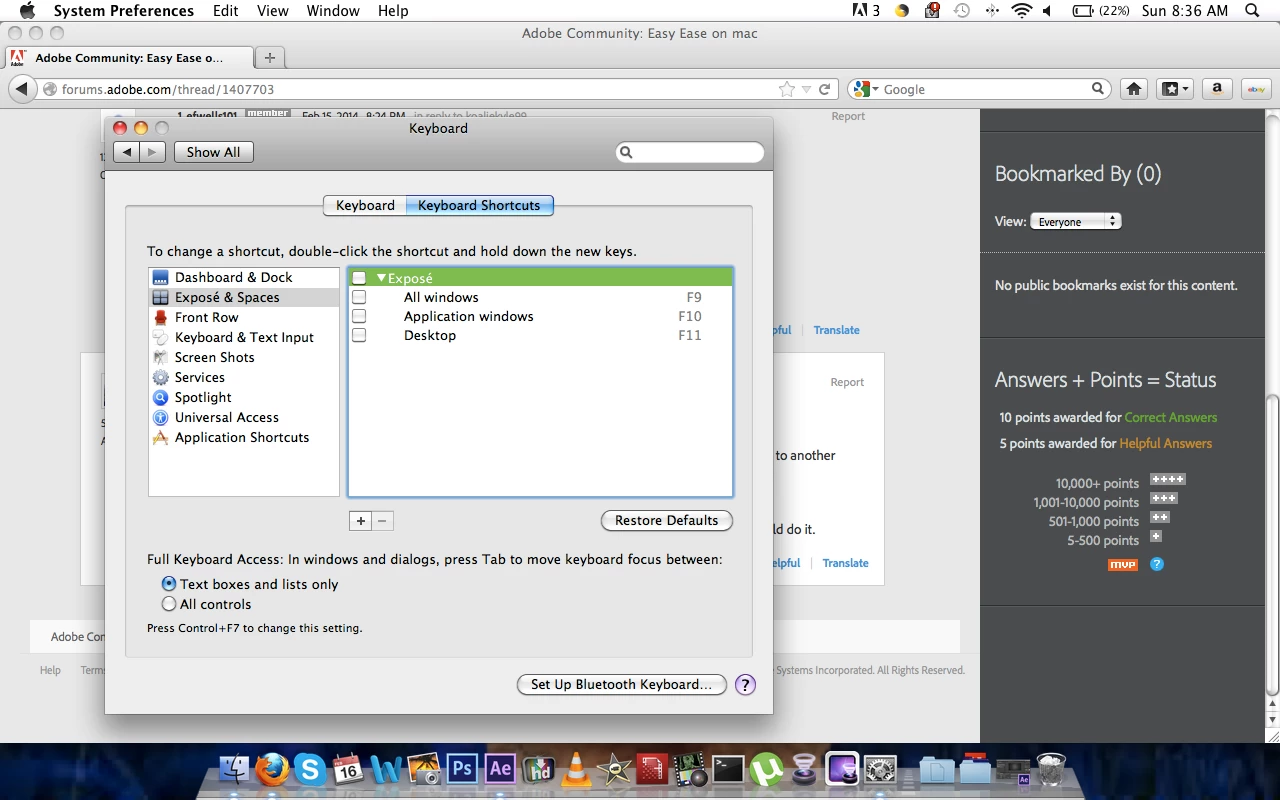
Task: Open uTorrent in the dock
Action: point(766,769)
